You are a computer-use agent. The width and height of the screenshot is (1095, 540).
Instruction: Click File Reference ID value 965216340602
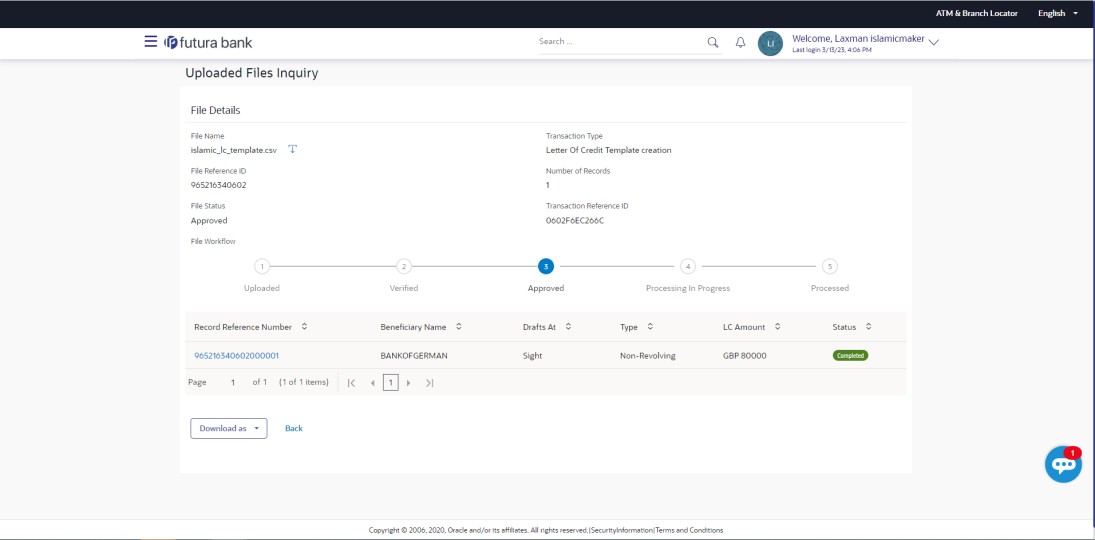pos(219,185)
